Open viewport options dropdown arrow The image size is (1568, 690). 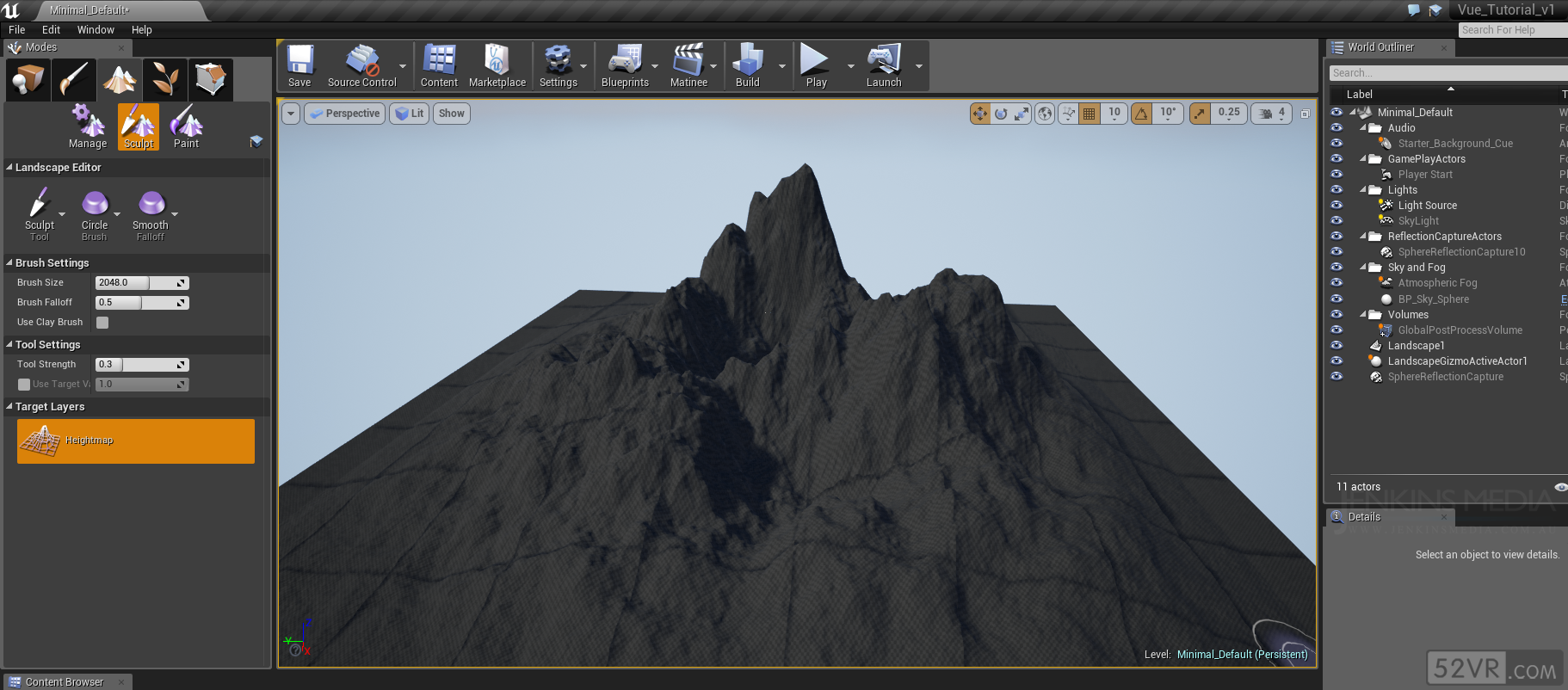pyautogui.click(x=291, y=114)
